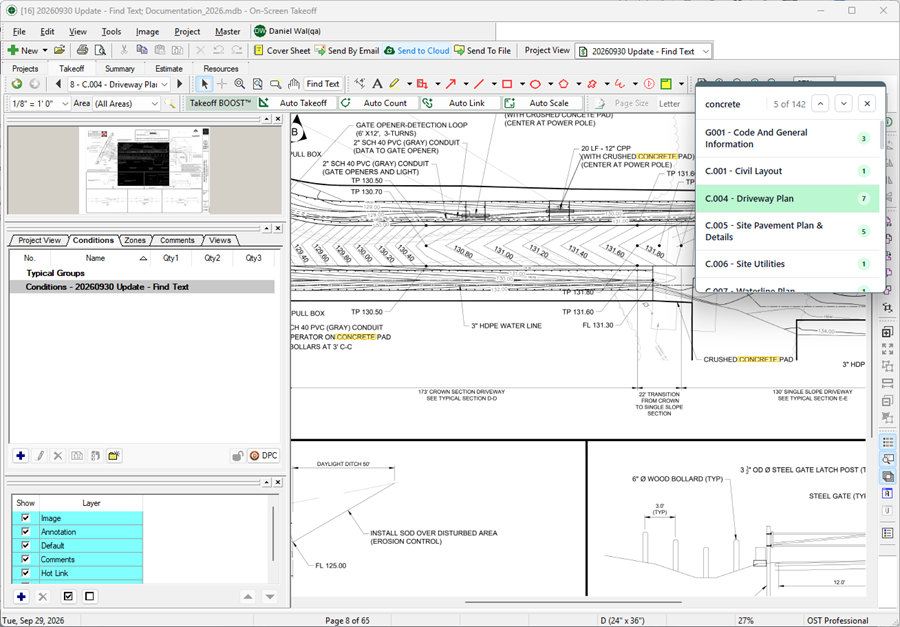Select the arrow pointer Select tool
900x627 pixels.
[x=204, y=84]
